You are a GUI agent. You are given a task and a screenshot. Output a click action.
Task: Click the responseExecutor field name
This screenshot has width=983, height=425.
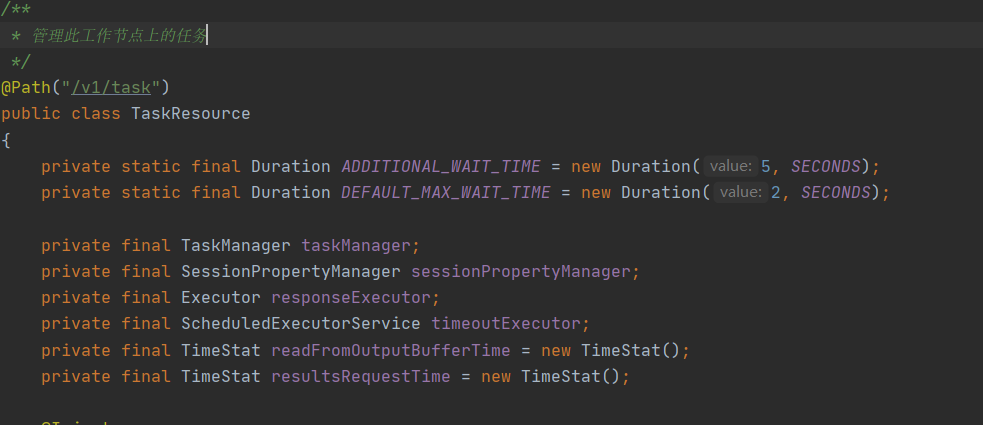tap(351, 298)
